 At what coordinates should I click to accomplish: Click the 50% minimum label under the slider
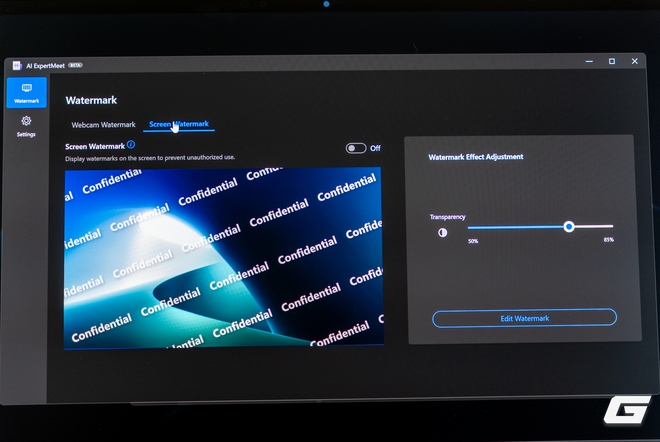tap(473, 241)
